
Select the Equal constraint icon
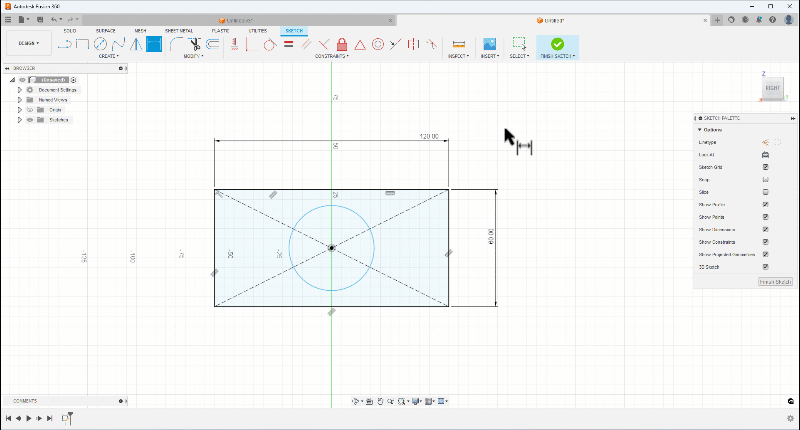point(287,44)
